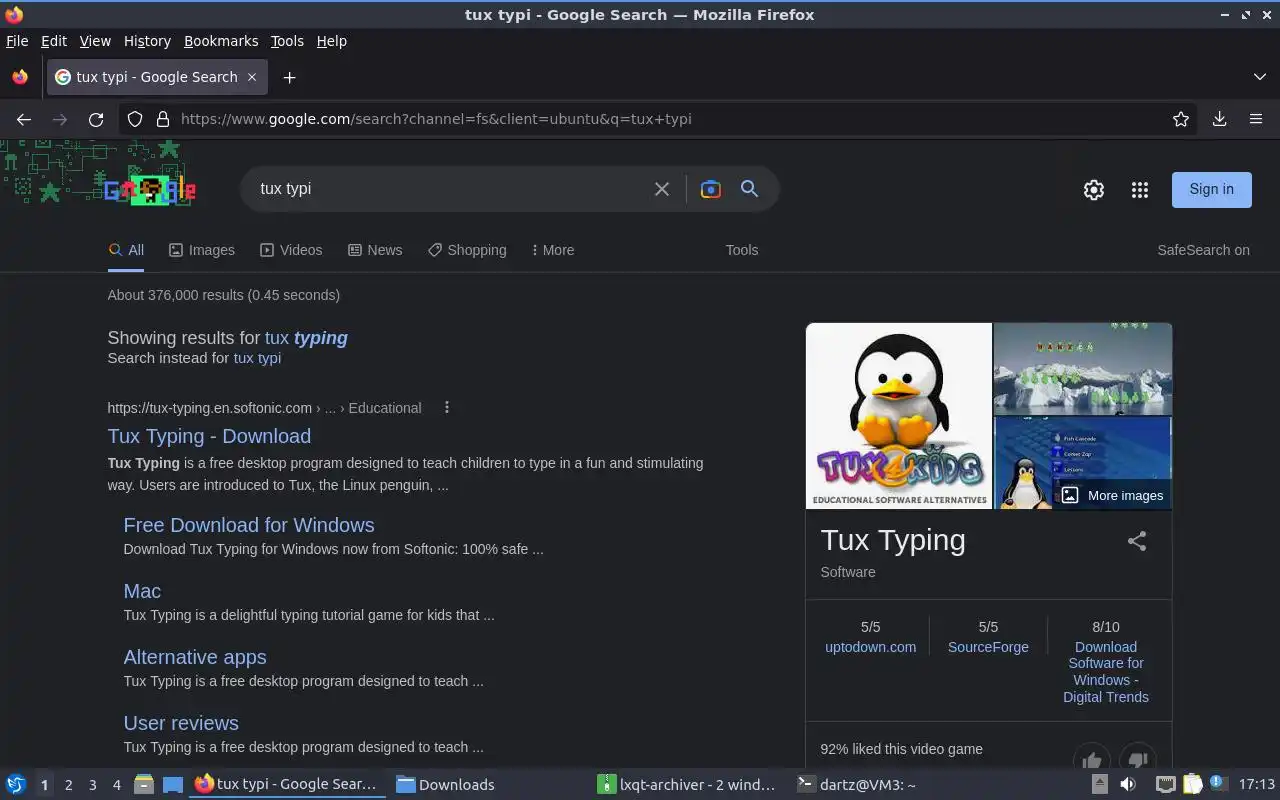Open the Tools search options

click(742, 250)
